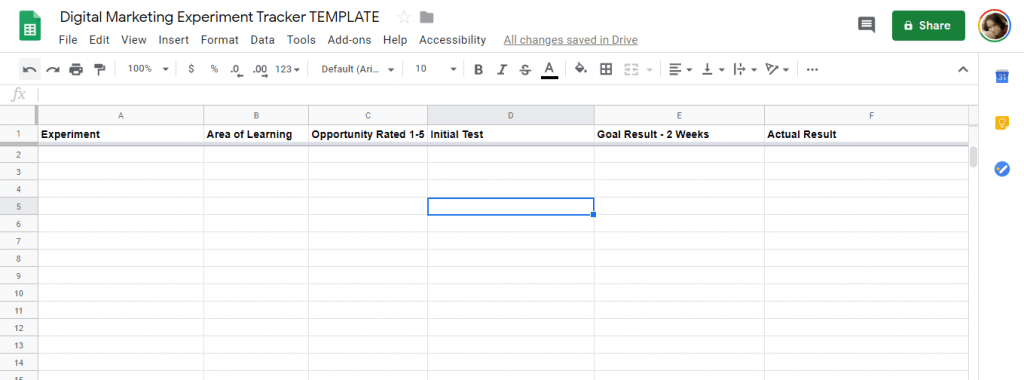Open the text color picker
1024x380 pixels.
point(550,69)
